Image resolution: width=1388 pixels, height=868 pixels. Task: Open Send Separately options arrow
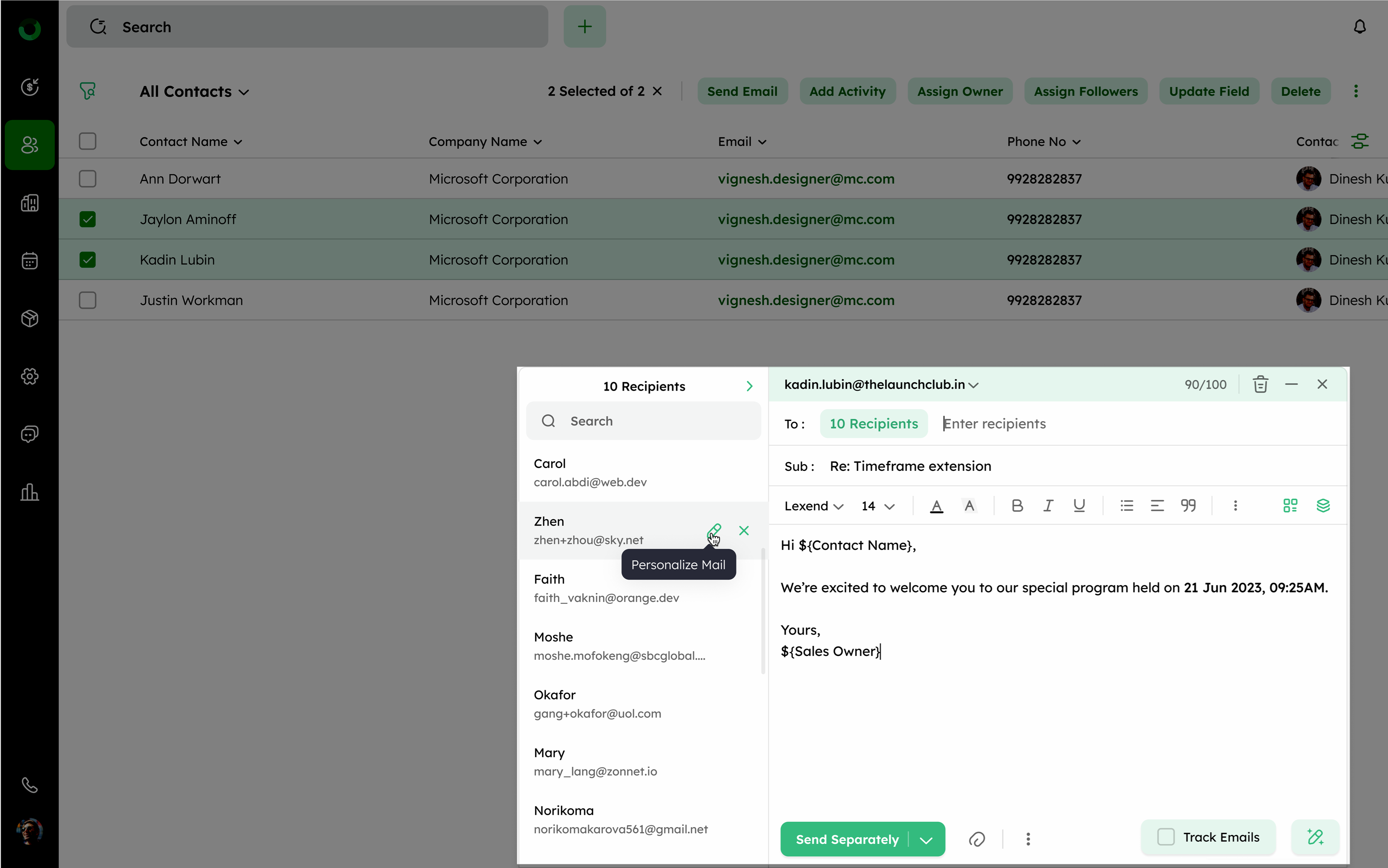[x=926, y=840]
